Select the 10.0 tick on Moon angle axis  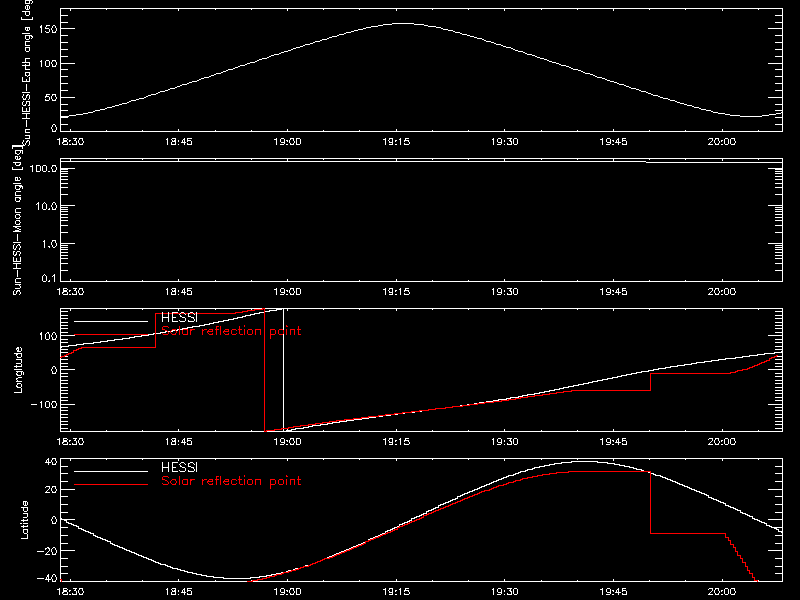46,206
